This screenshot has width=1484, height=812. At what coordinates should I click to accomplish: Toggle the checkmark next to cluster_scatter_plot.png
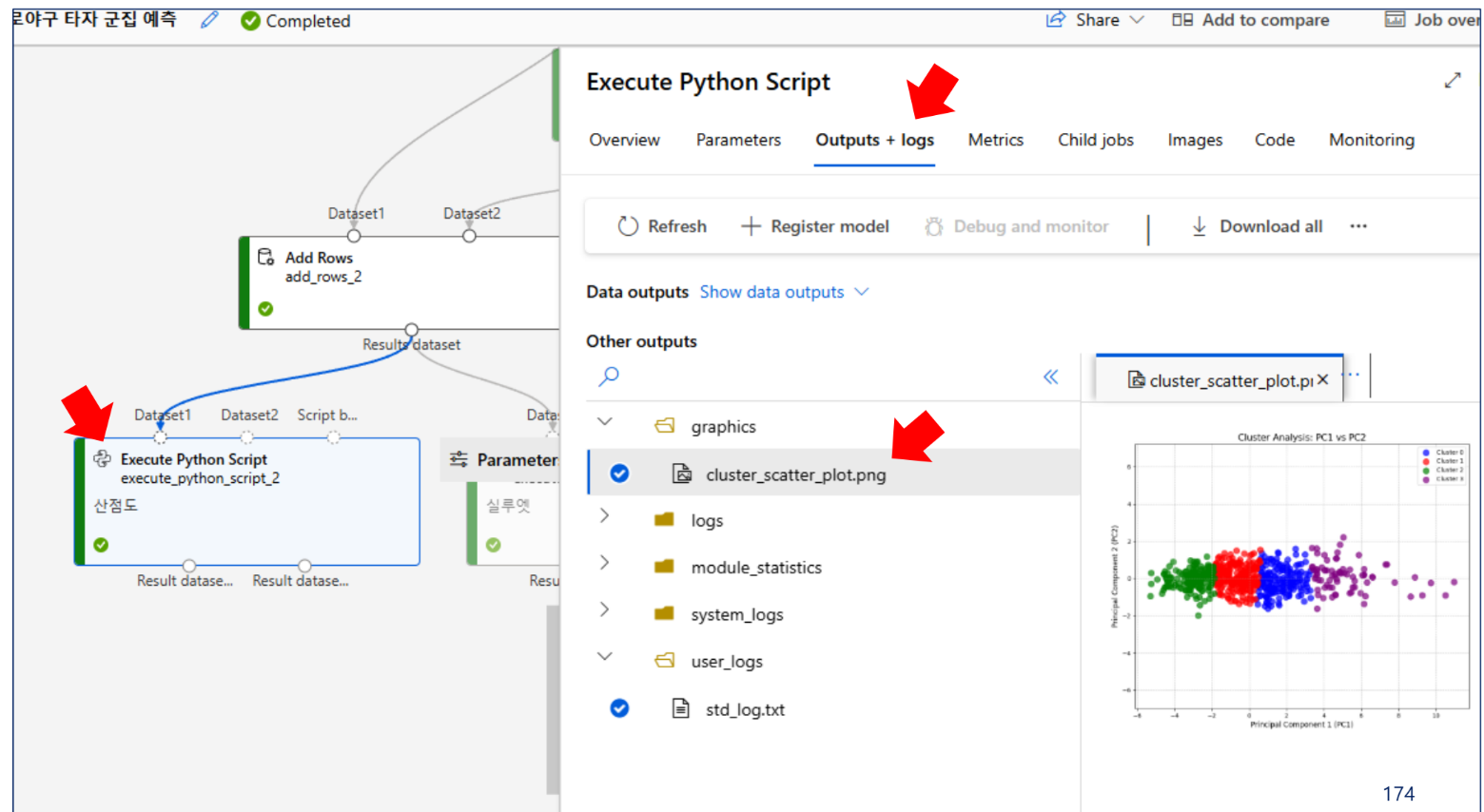(619, 474)
